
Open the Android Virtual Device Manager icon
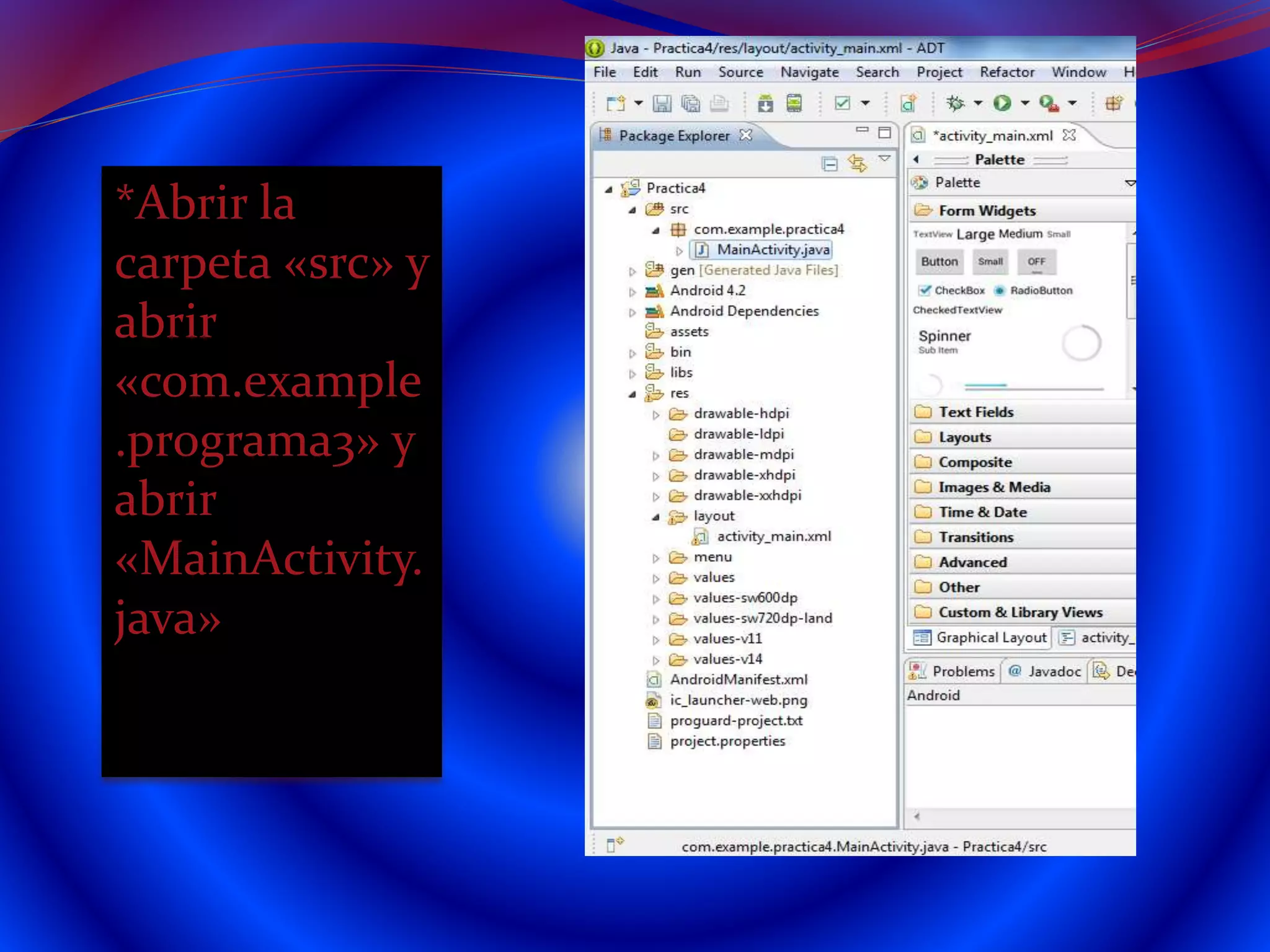pyautogui.click(x=794, y=104)
